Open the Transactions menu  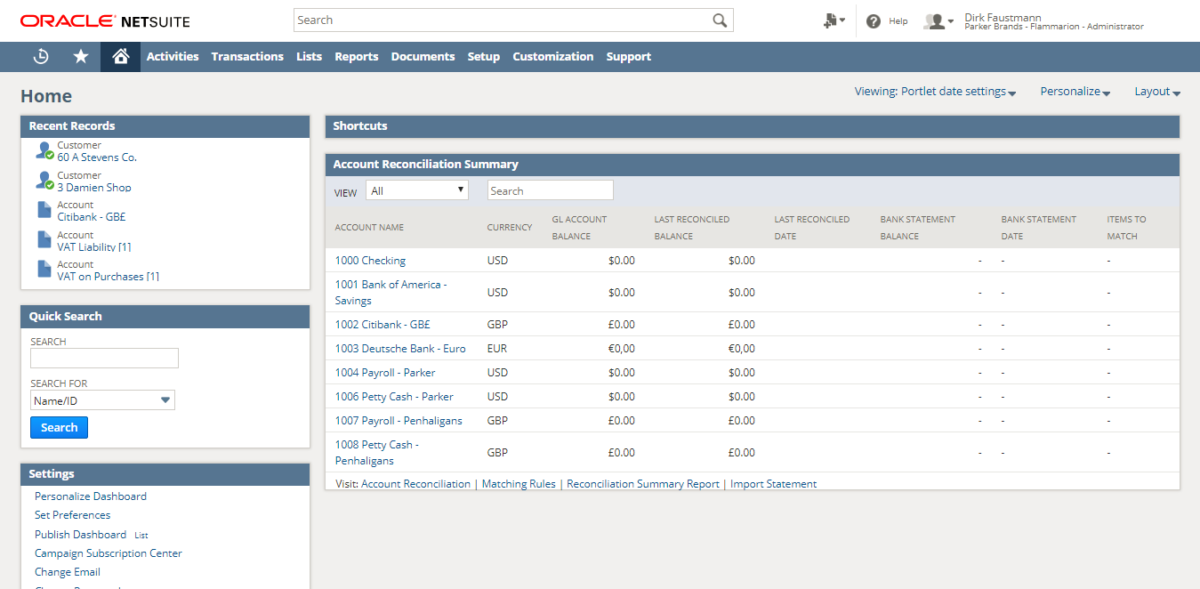point(247,57)
